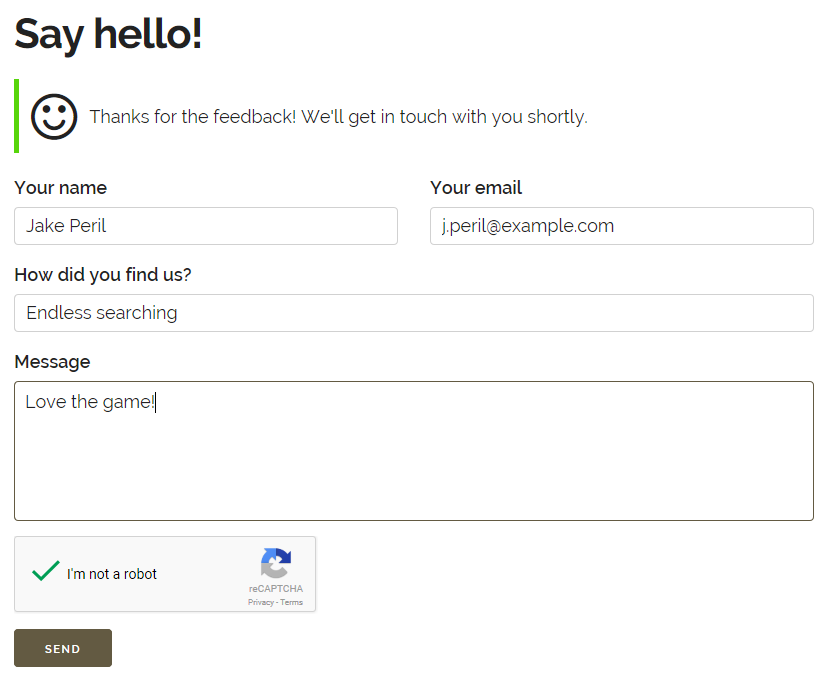Image resolution: width=831 pixels, height=682 pixels.
Task: Click the green bar beside feedback notice
Action: point(16,116)
